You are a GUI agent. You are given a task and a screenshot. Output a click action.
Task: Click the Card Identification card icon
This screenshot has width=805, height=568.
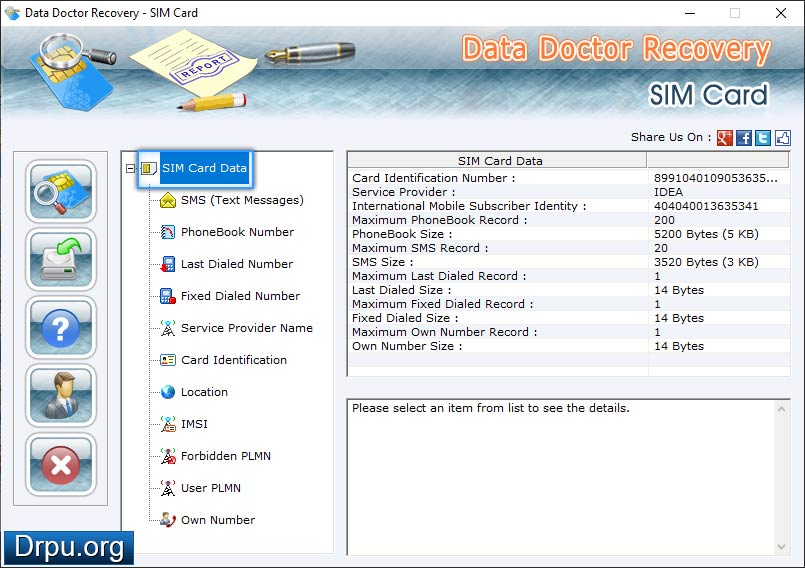point(167,360)
